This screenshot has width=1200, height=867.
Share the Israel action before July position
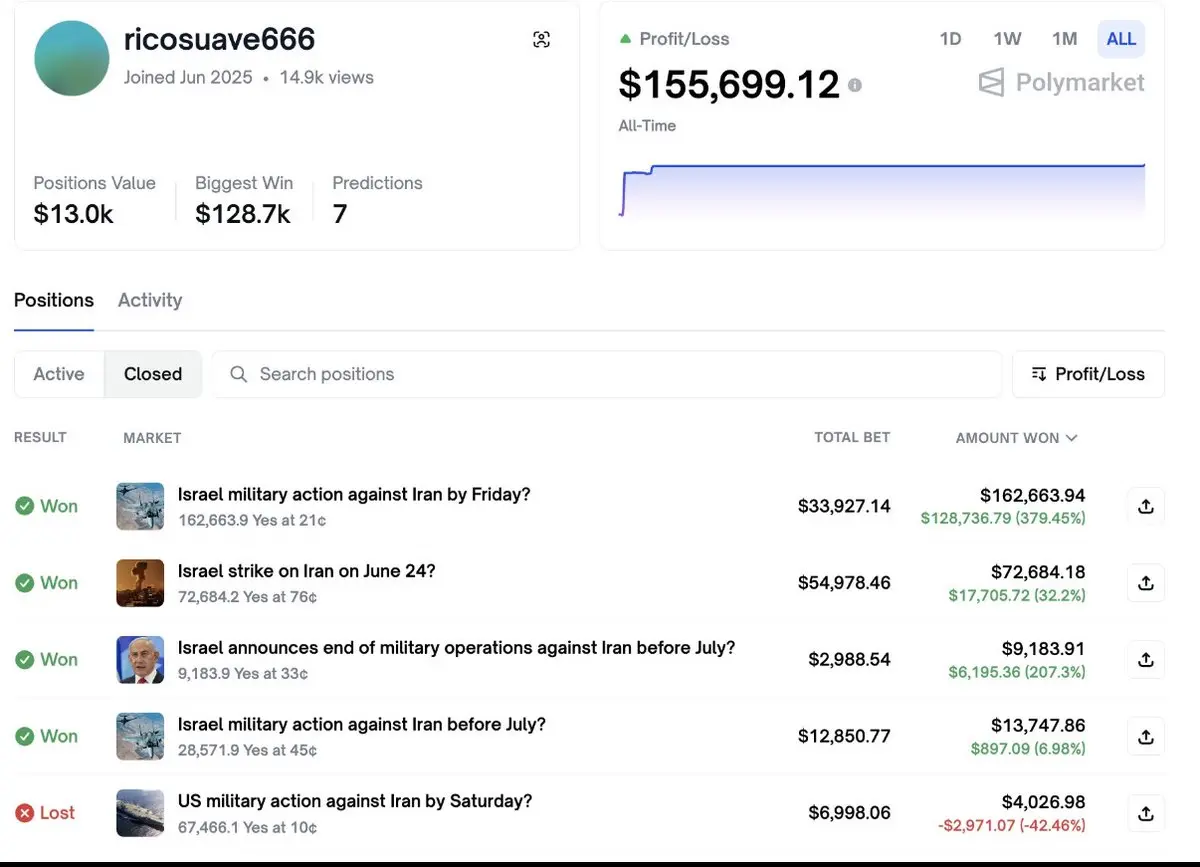pos(1146,736)
